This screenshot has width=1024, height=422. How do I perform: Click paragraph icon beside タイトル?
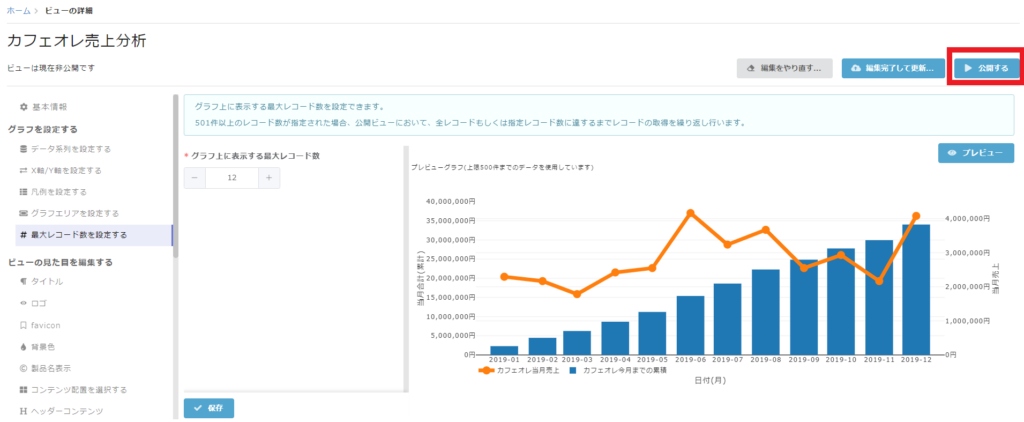pos(24,282)
